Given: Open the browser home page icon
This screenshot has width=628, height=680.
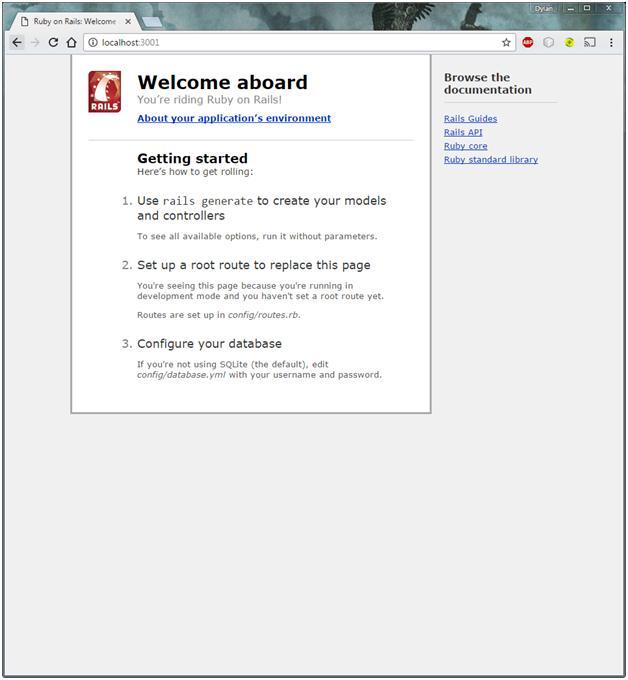Looking at the screenshot, I should [x=72, y=42].
